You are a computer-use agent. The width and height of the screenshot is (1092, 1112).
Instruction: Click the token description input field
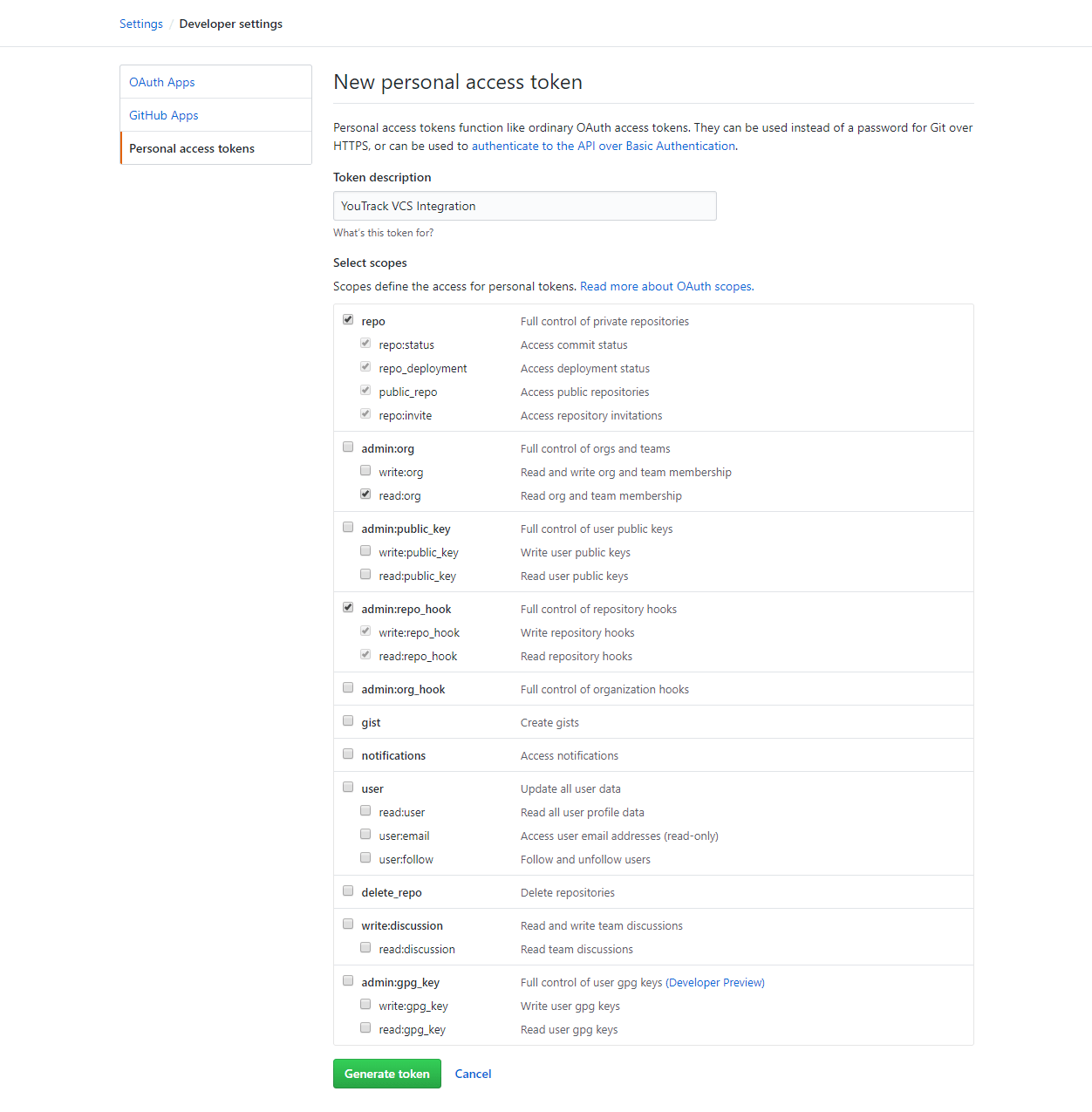pos(524,205)
